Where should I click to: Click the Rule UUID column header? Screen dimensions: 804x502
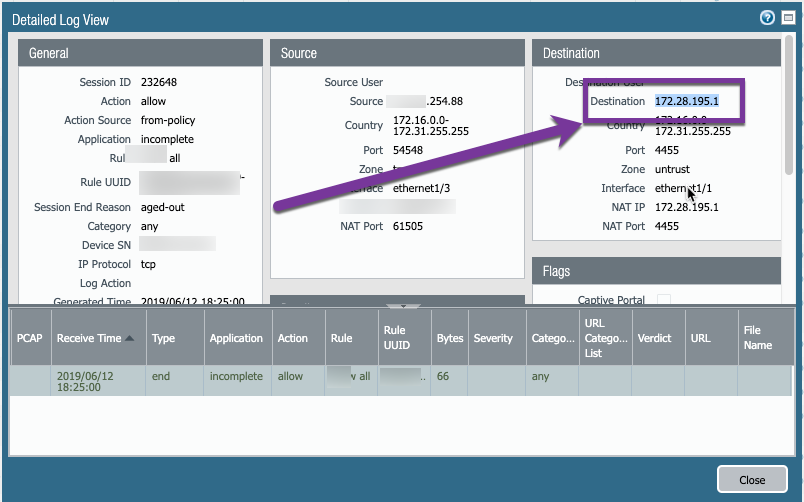coord(394,338)
